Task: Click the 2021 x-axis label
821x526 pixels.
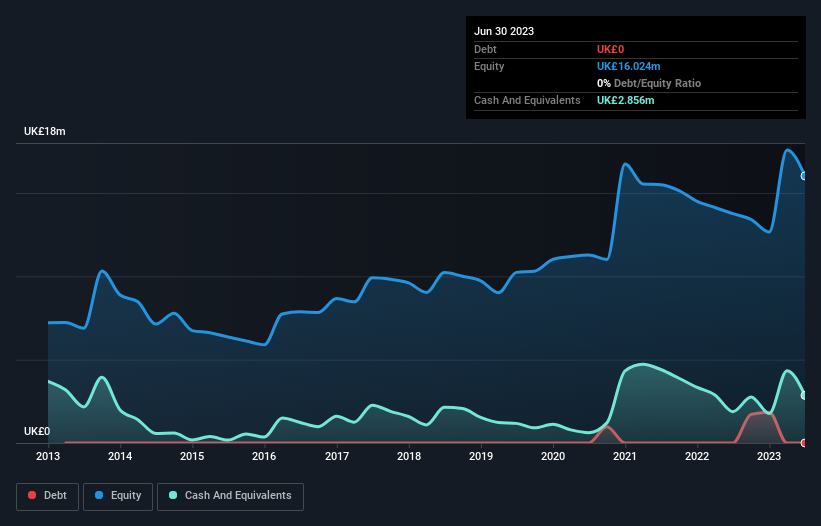Action: pos(625,456)
